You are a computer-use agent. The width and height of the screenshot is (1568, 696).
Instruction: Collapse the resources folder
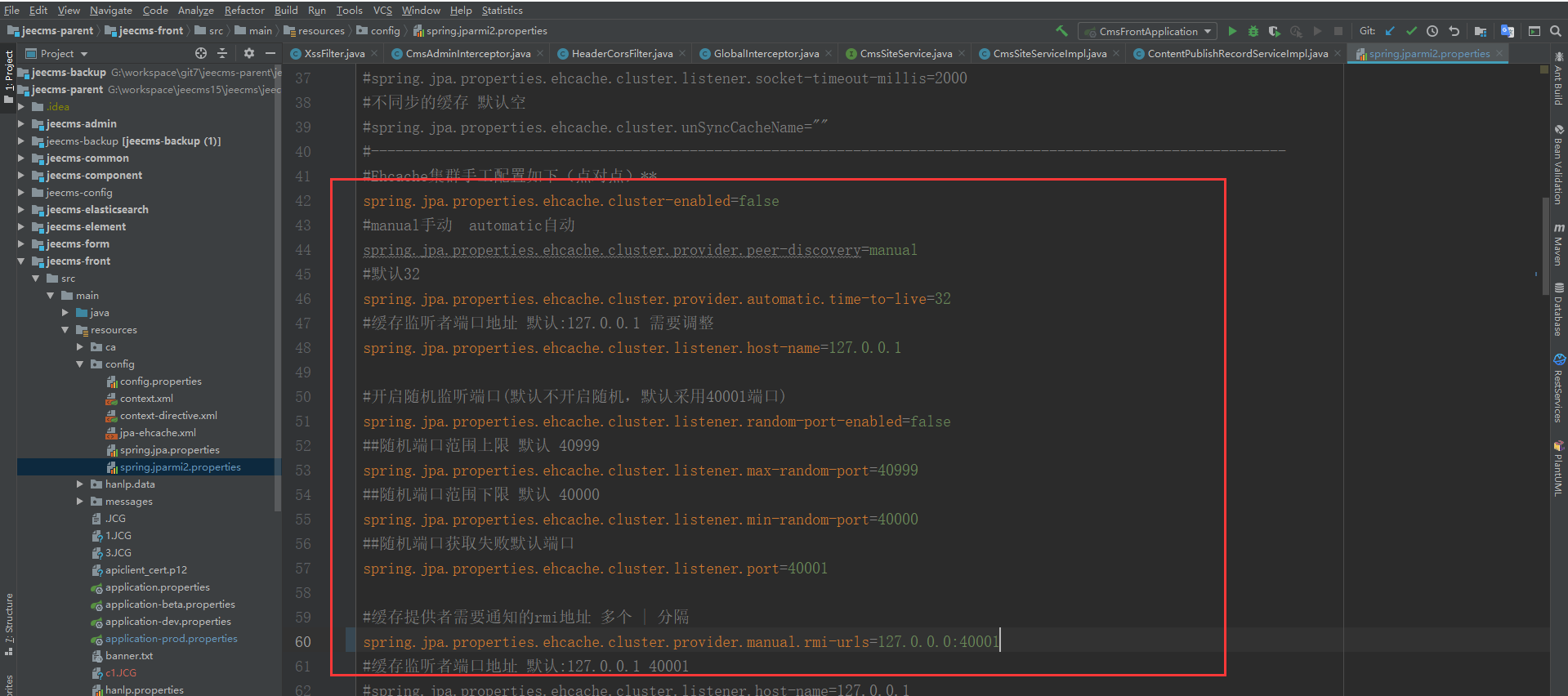[x=65, y=330]
